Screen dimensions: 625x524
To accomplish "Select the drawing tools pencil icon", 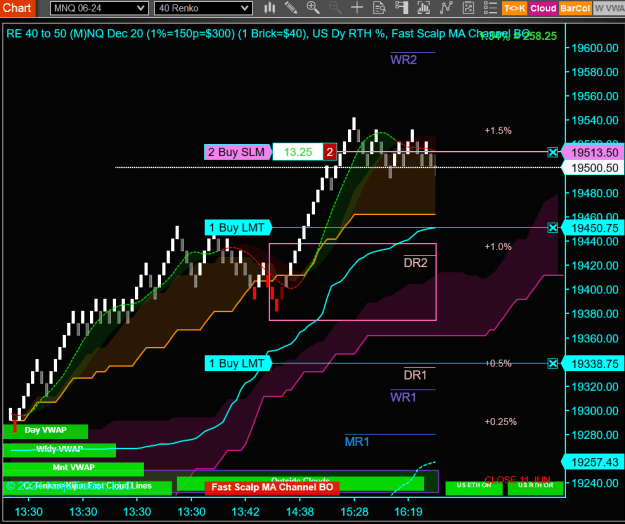I will click(x=291, y=8).
